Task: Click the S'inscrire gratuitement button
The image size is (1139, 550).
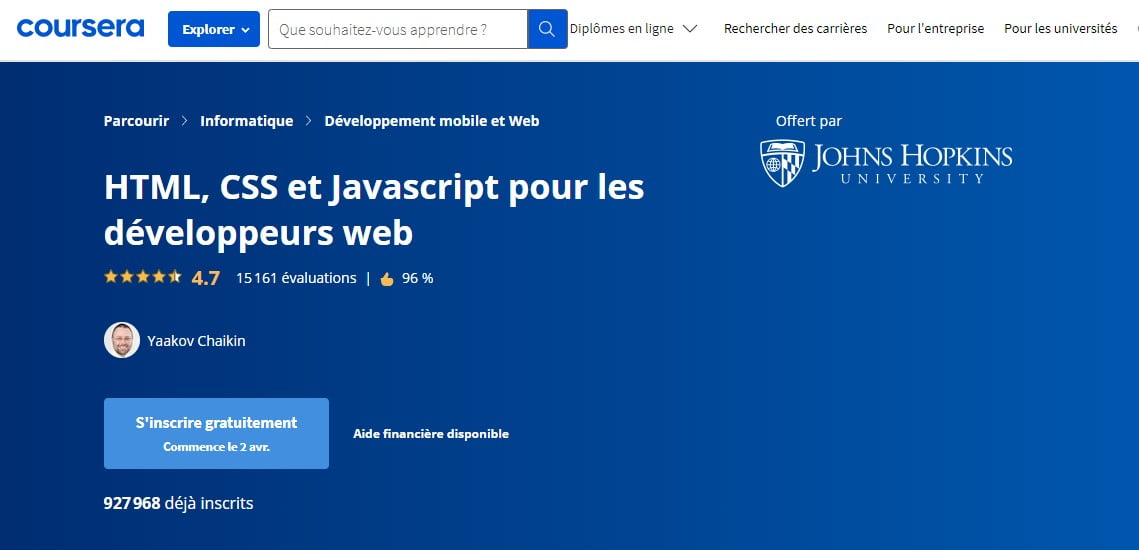Action: (x=216, y=433)
